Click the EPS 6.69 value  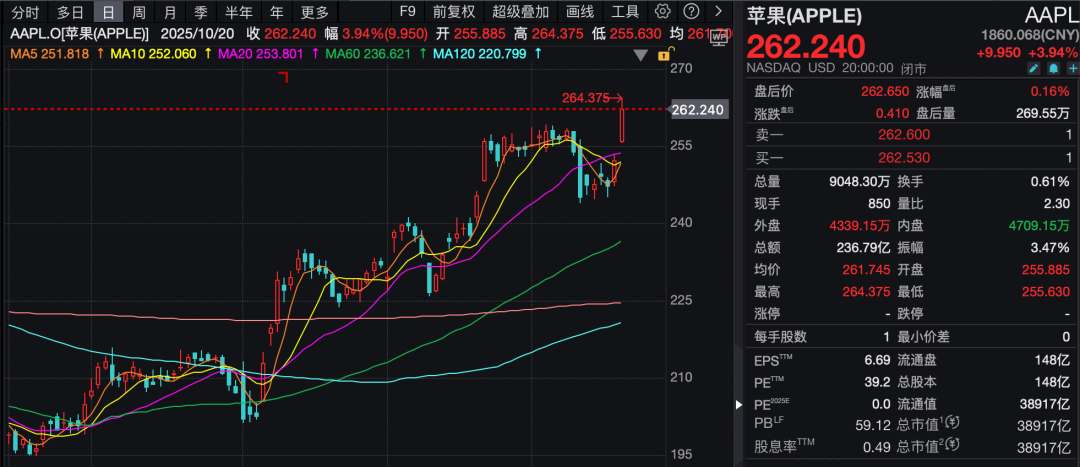pyautogui.click(x=878, y=360)
